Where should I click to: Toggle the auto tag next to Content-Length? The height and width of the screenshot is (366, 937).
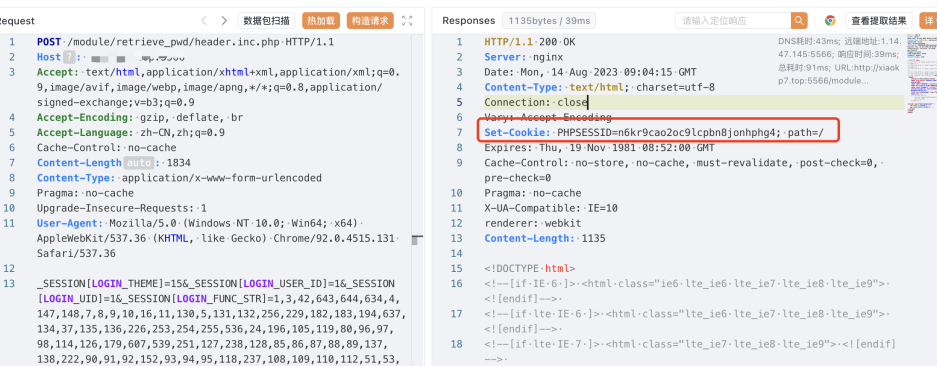click(140, 163)
